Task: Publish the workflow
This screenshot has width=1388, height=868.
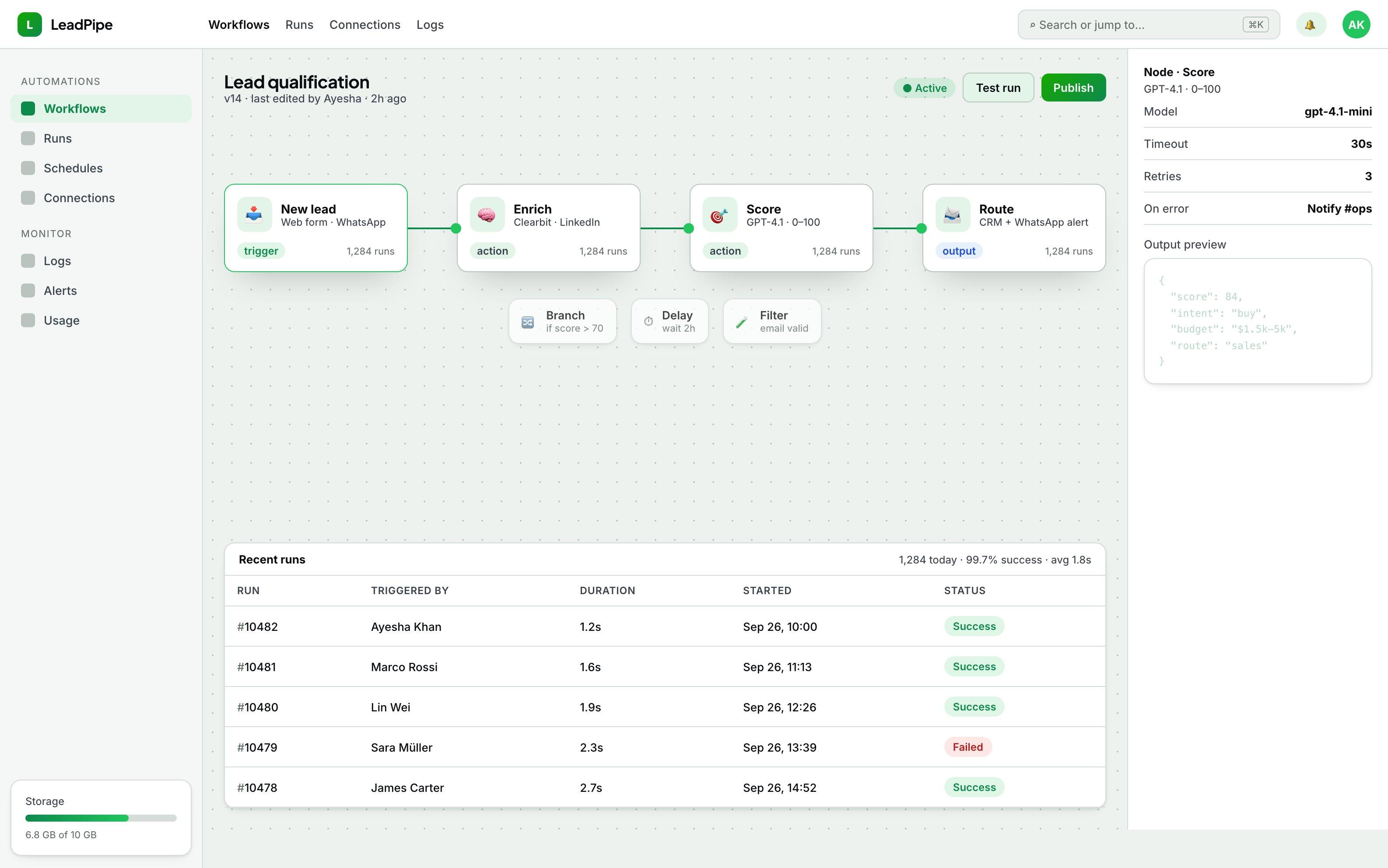Action: click(1073, 88)
